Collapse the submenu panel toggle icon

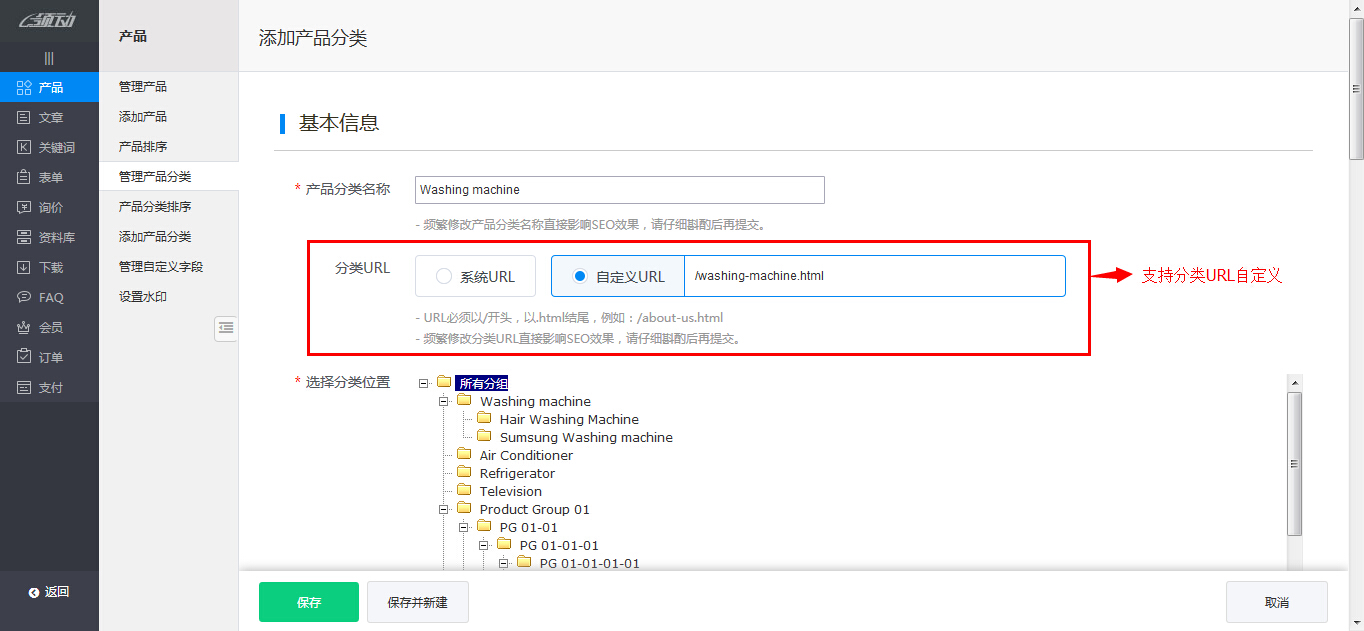tap(226, 328)
